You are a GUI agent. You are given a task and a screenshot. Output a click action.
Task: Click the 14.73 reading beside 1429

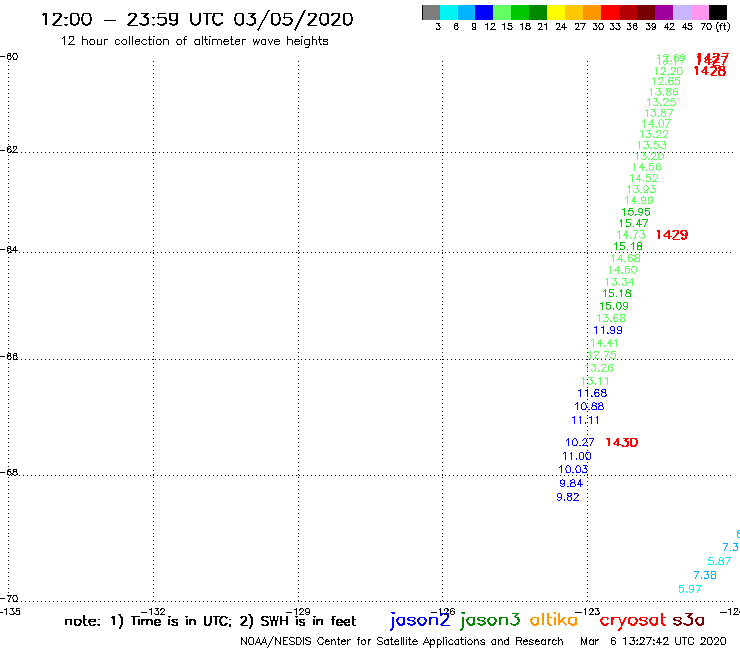[x=631, y=235]
